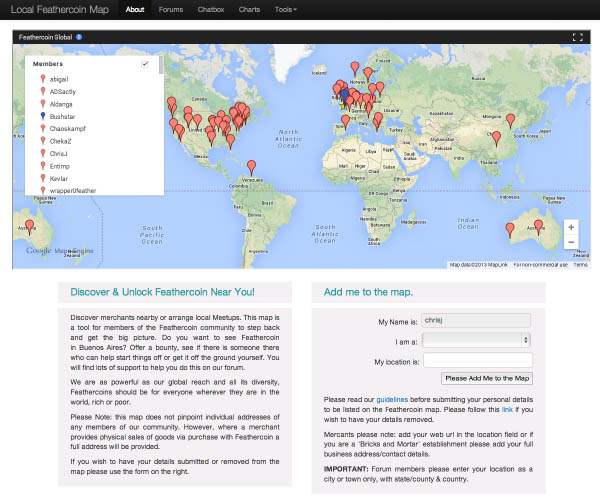Click the blue info icon beside Feathercoin Global
Screen dimensions: 600x503
pos(79,37)
